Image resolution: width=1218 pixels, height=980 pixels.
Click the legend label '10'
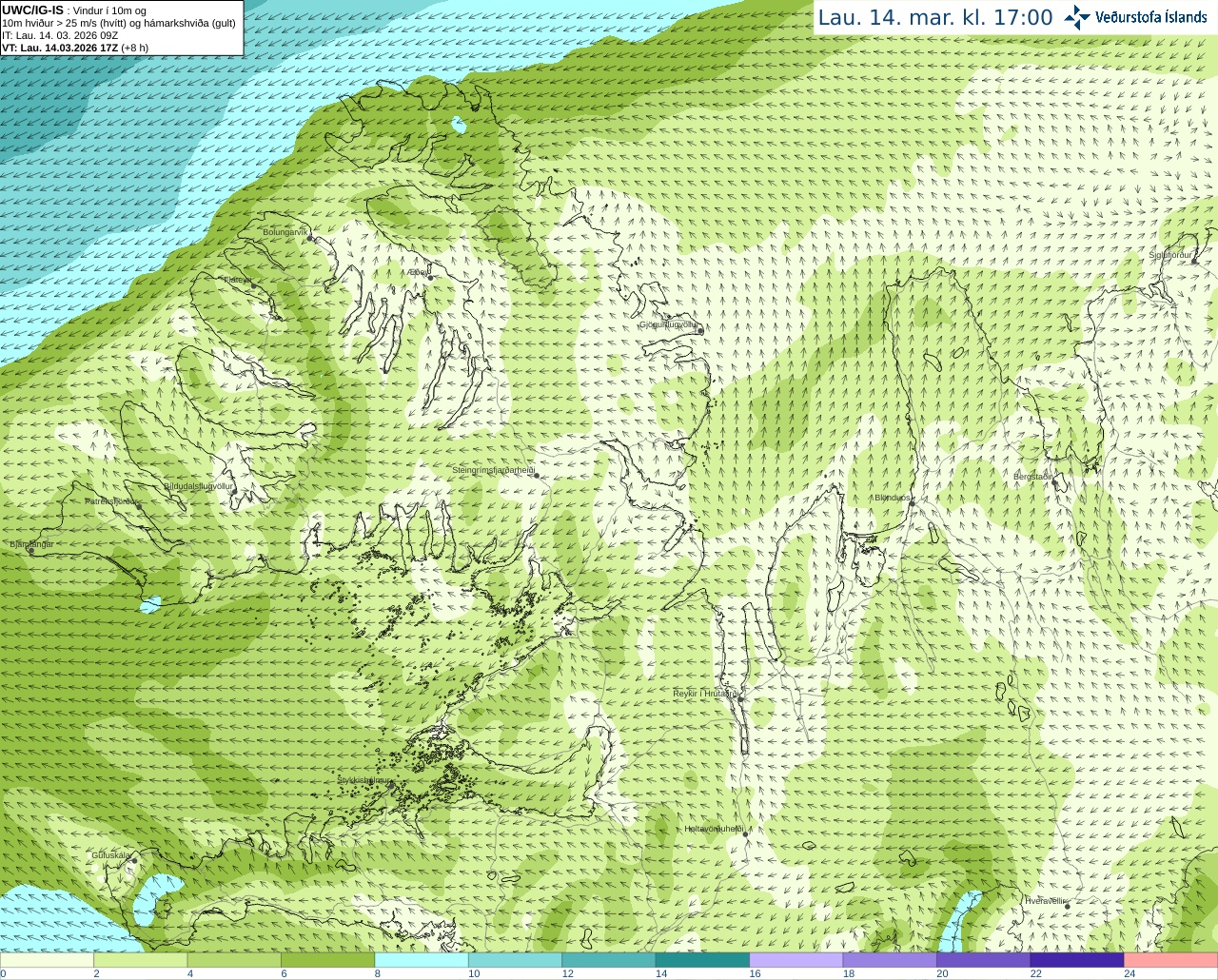coord(474,973)
